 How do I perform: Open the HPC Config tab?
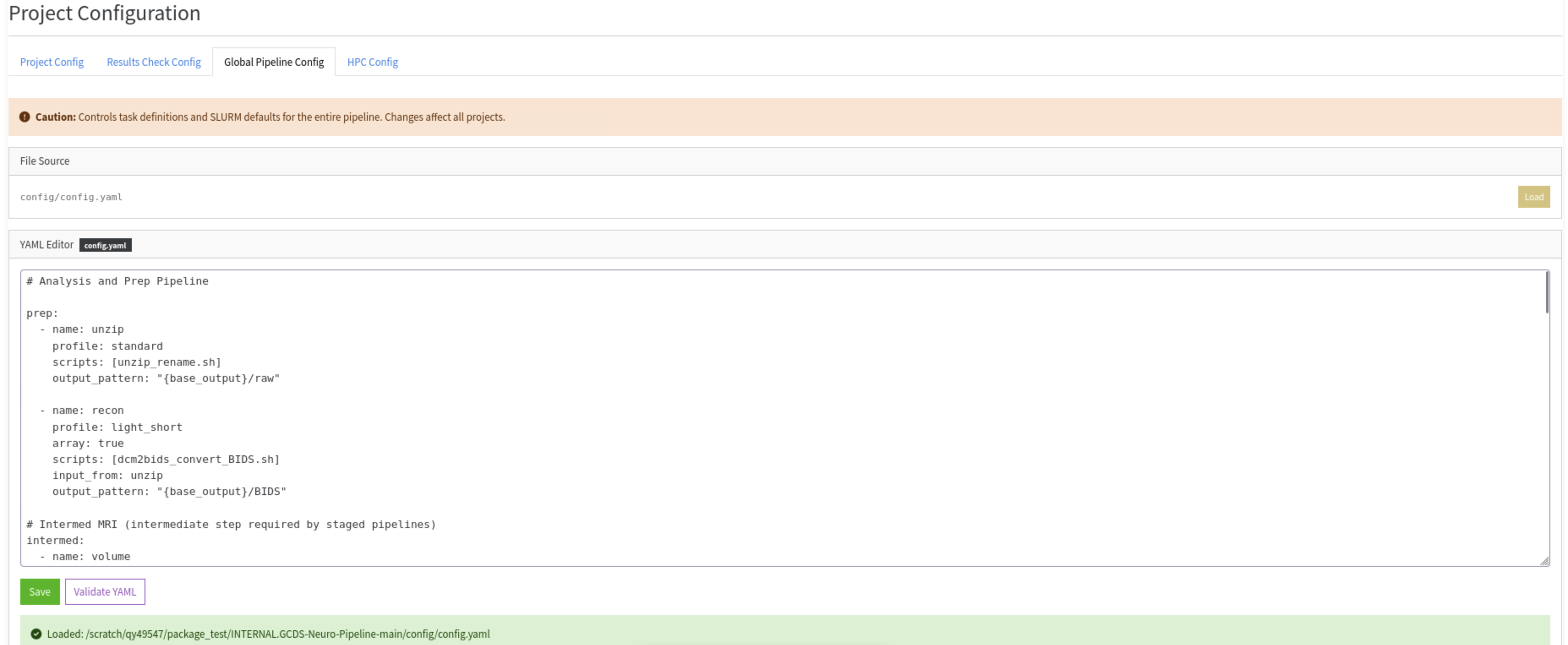point(372,62)
